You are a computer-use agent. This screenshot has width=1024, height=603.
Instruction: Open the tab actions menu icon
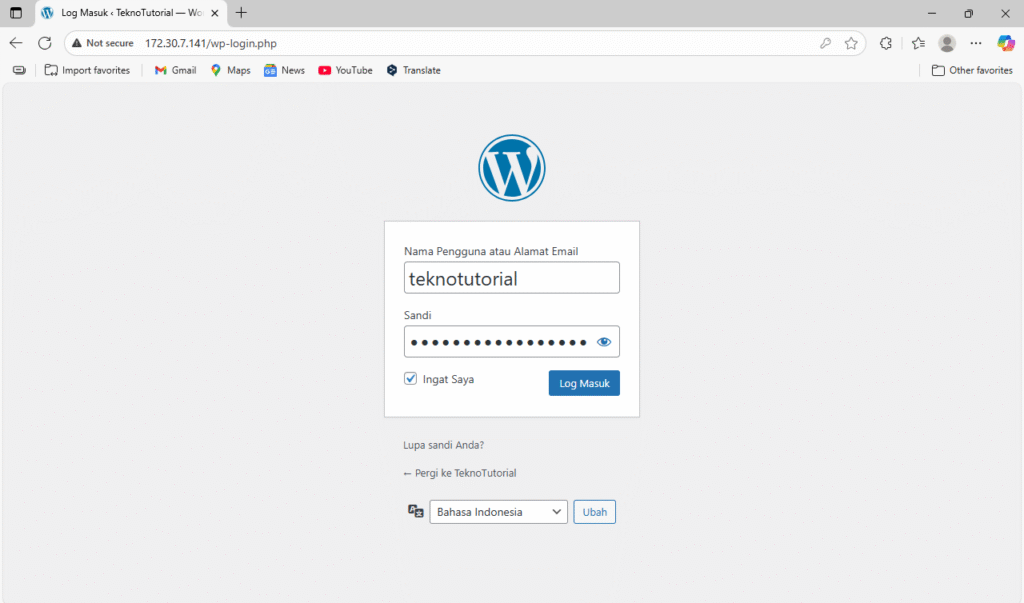(x=16, y=12)
